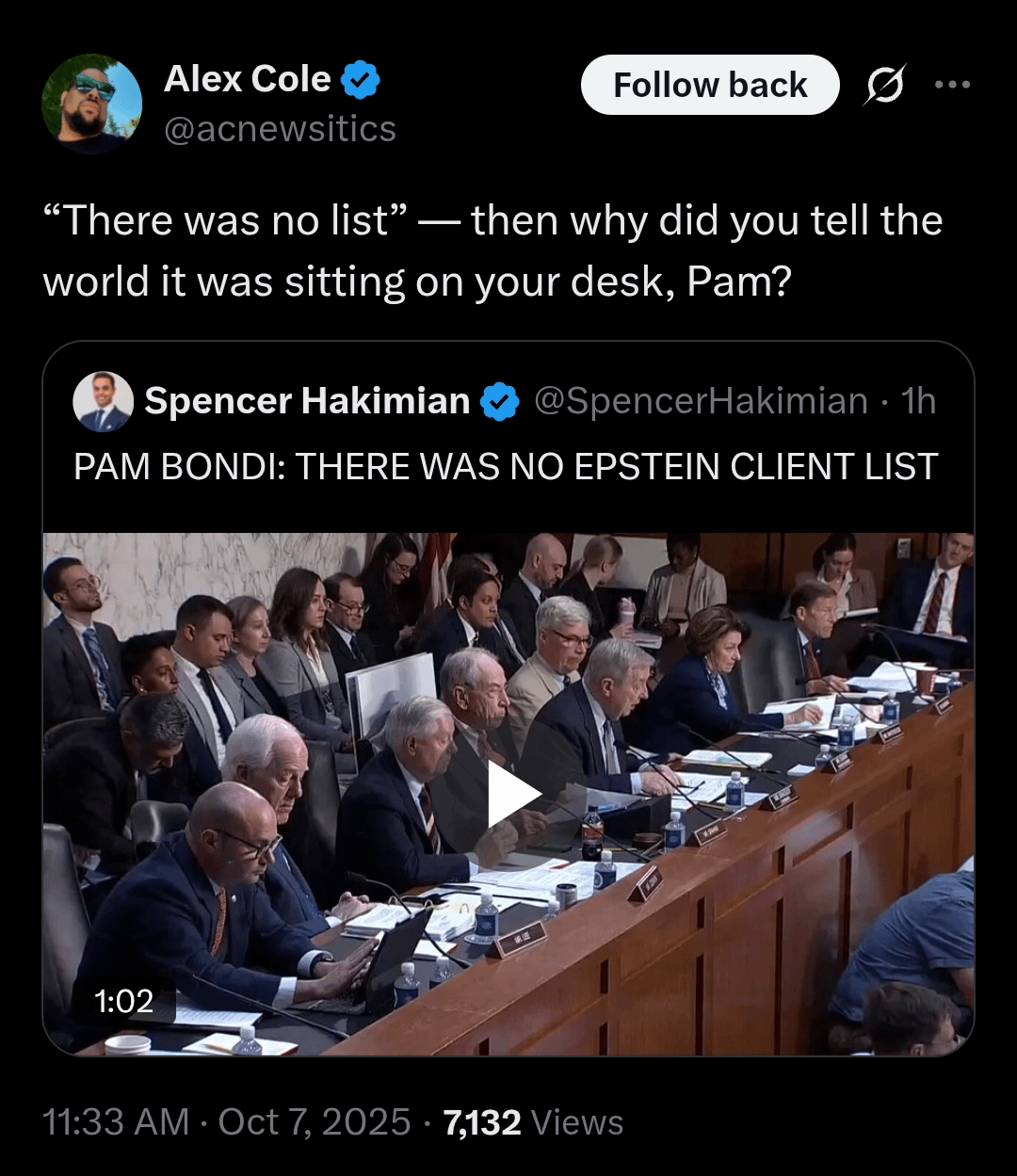Click the 1:02 video duration badge
Image resolution: width=1017 pixels, height=1176 pixels.
click(x=123, y=1001)
